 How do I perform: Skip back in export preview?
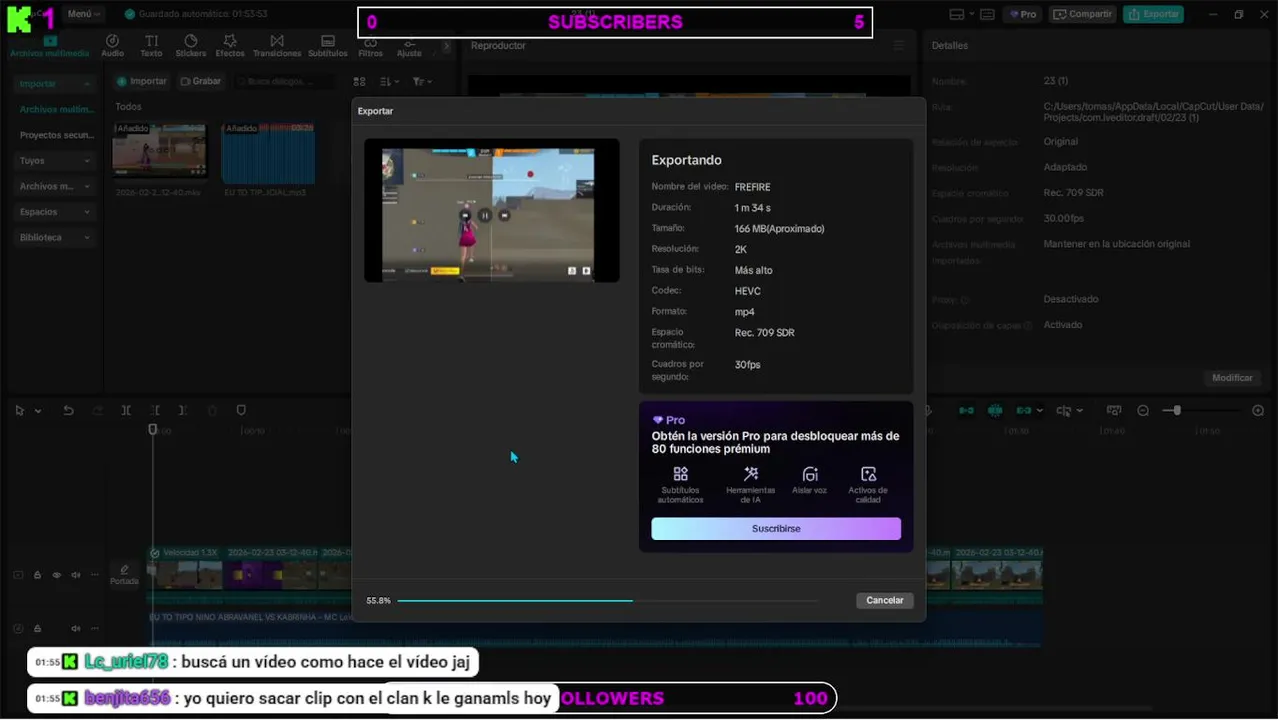(x=465, y=215)
